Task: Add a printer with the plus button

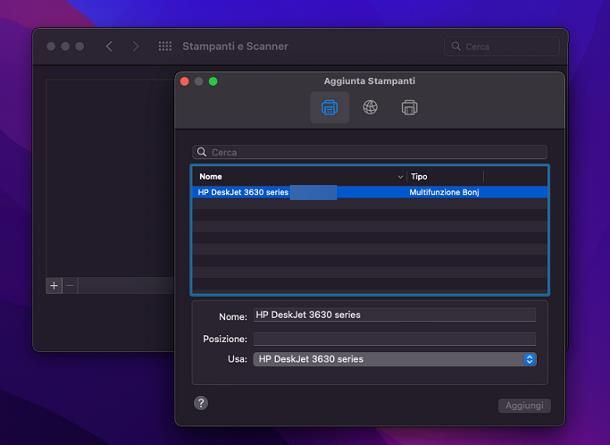Action: pyautogui.click(x=54, y=286)
